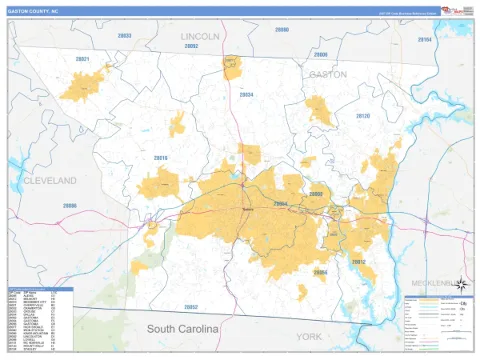This screenshot has width=480, height=360.
Task: Select the 28016 ZIP code label
Action: (161, 158)
